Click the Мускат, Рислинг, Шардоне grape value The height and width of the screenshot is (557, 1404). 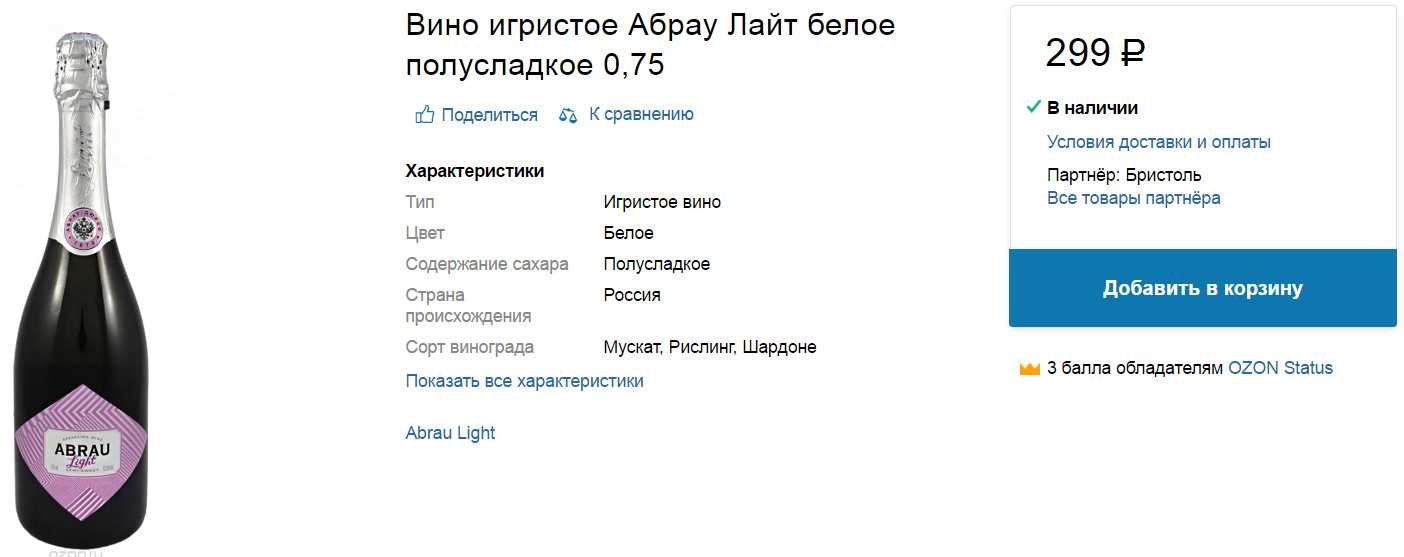(x=710, y=347)
